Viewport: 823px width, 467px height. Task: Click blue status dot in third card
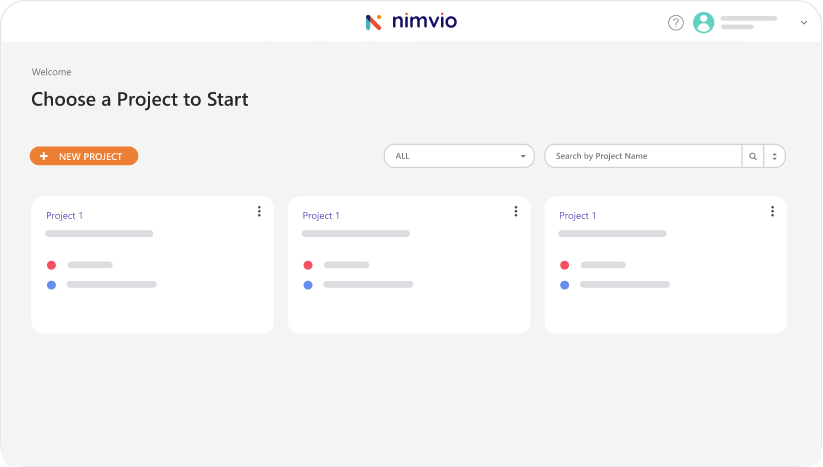564,285
